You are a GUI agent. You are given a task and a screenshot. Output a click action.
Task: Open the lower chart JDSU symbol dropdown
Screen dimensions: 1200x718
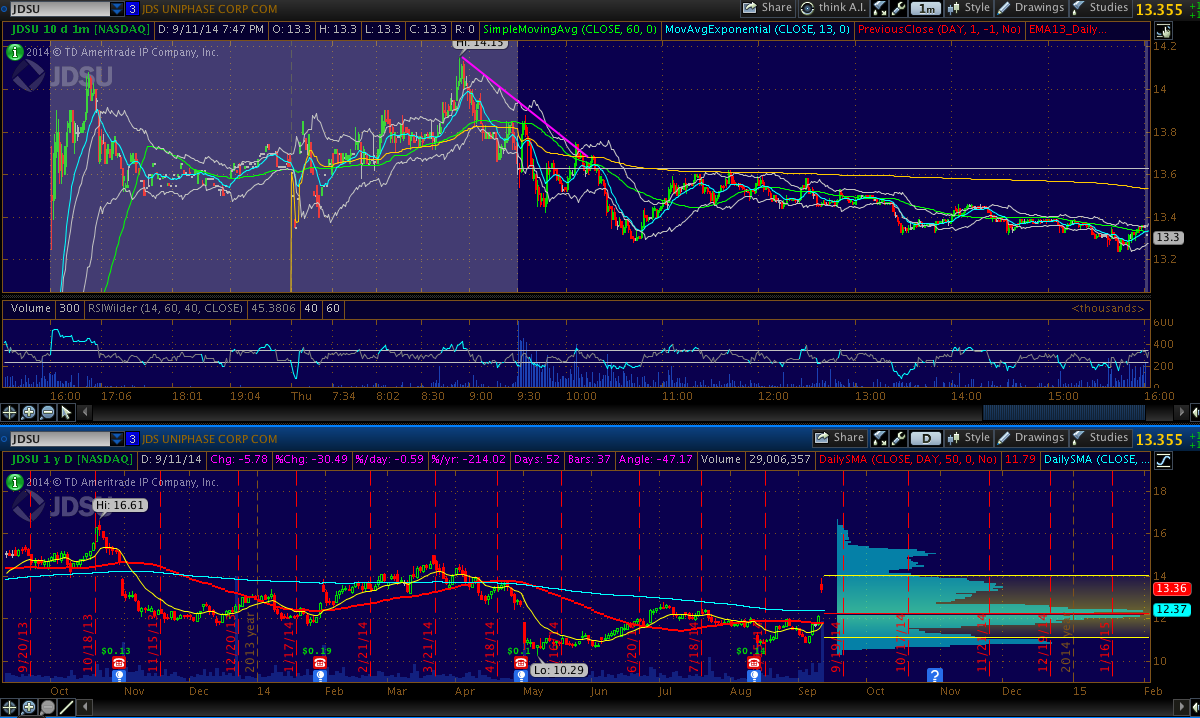pos(118,439)
